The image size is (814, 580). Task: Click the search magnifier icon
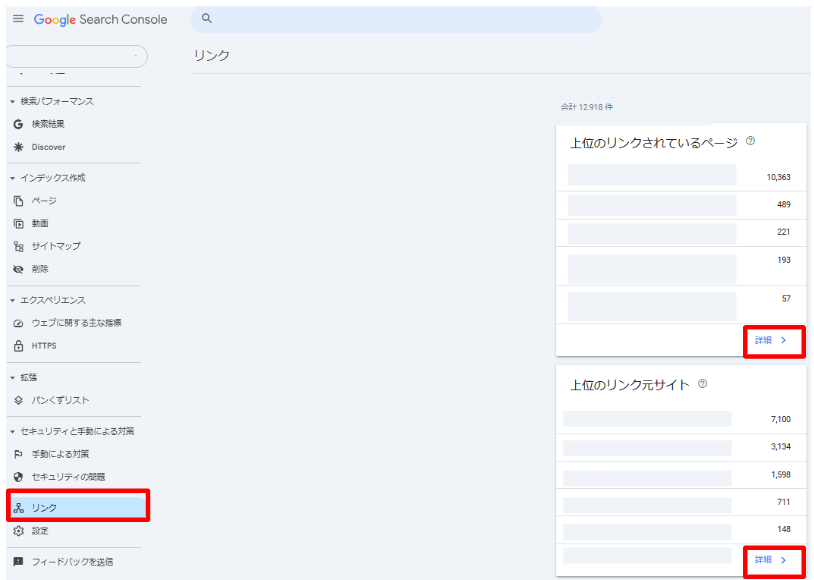207,19
